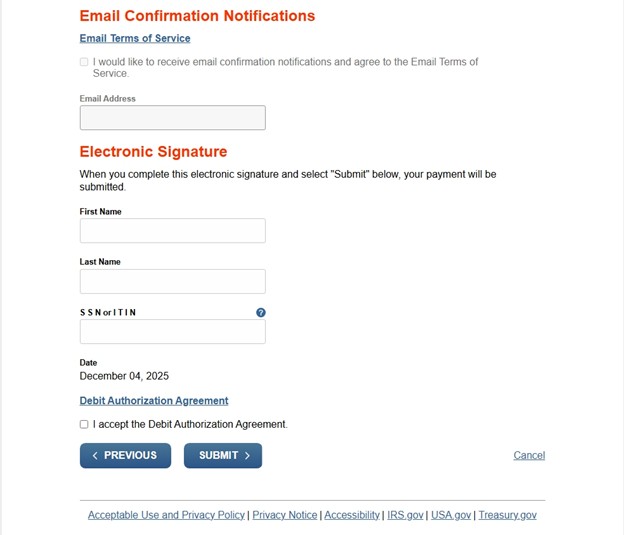
Task: Visit the Treasury.gov footer link
Action: coord(507,515)
